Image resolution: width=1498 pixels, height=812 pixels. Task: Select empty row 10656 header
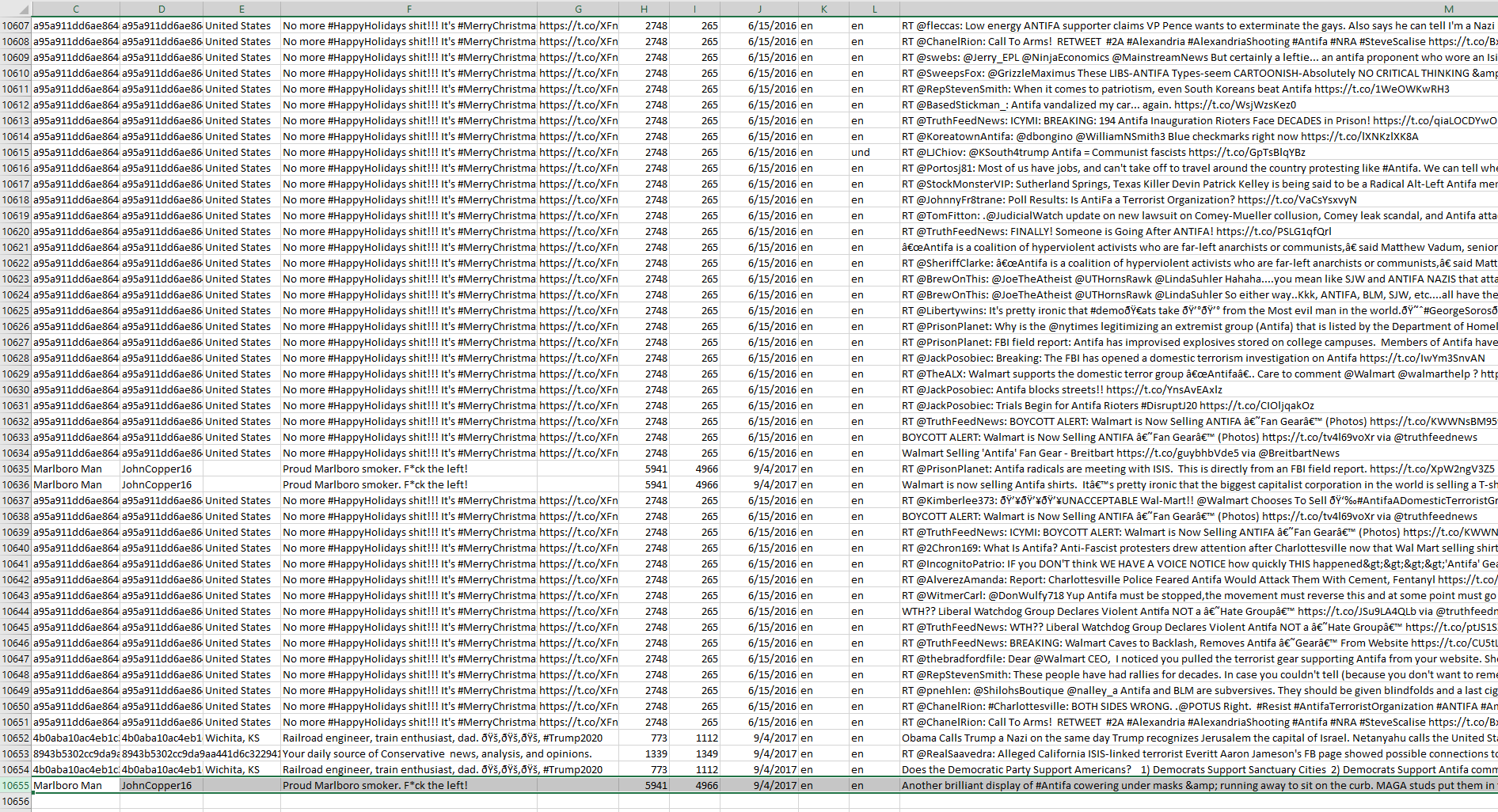16,801
